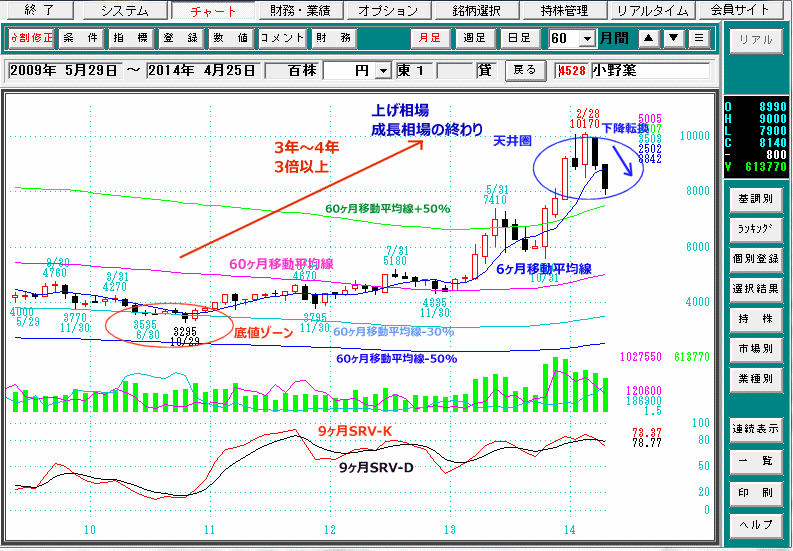Viewport: 793px width, 551px height.
Task: Click the 月間 period label
Action: 614,38
